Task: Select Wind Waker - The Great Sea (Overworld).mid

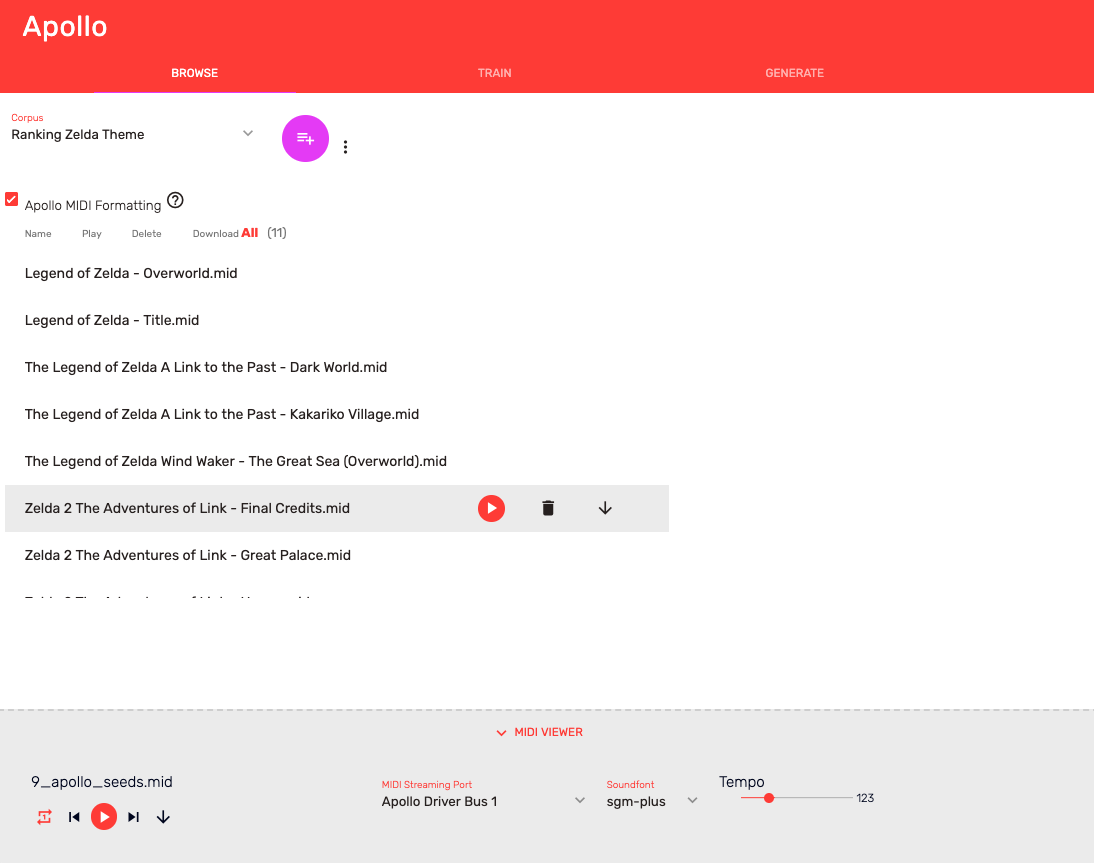Action: (x=337, y=461)
